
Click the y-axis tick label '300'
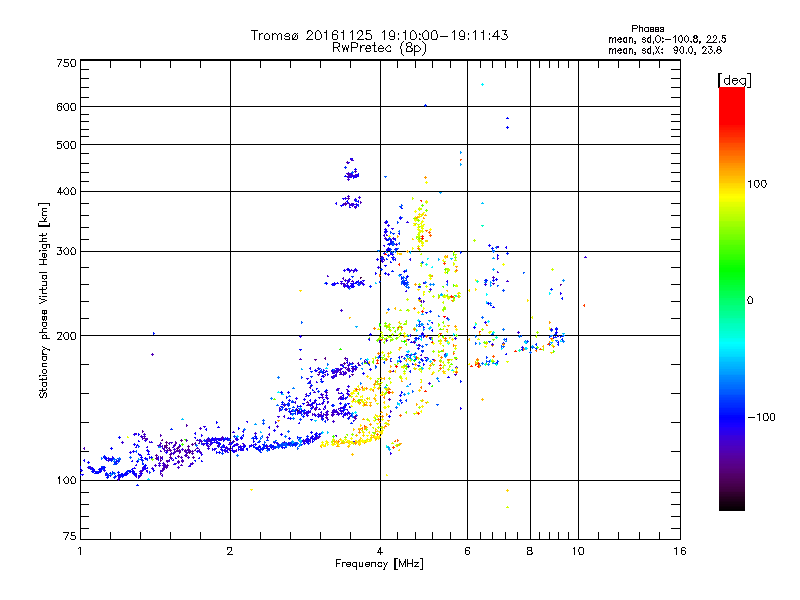tap(66, 251)
